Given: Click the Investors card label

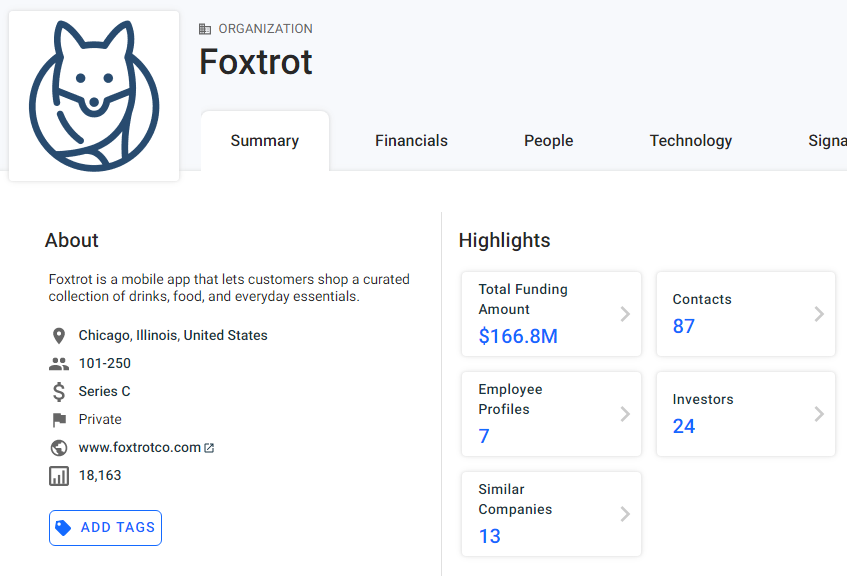Looking at the screenshot, I should tap(703, 399).
